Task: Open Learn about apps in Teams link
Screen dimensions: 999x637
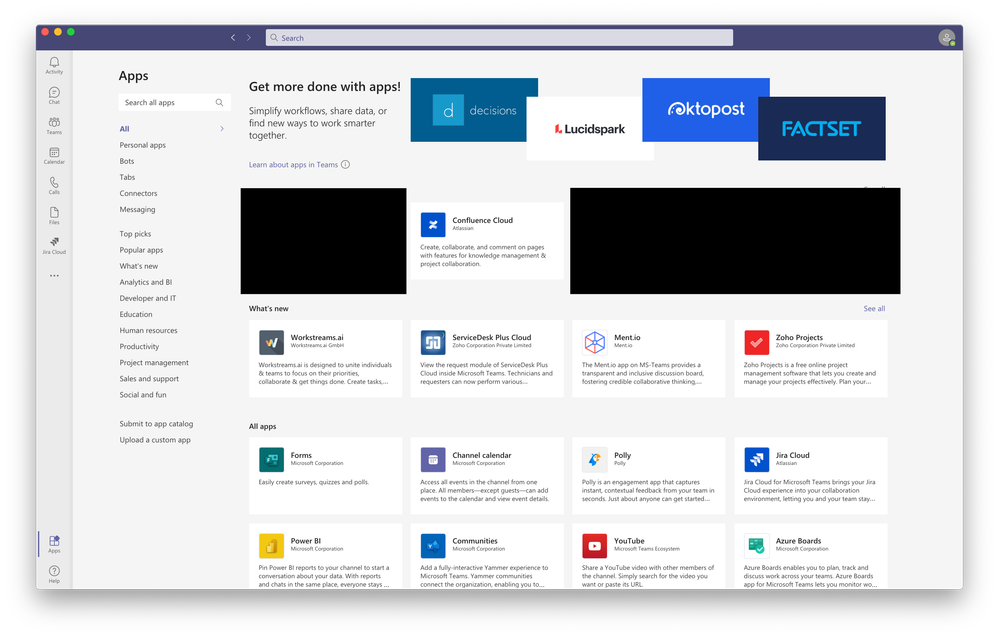Action: pos(293,164)
